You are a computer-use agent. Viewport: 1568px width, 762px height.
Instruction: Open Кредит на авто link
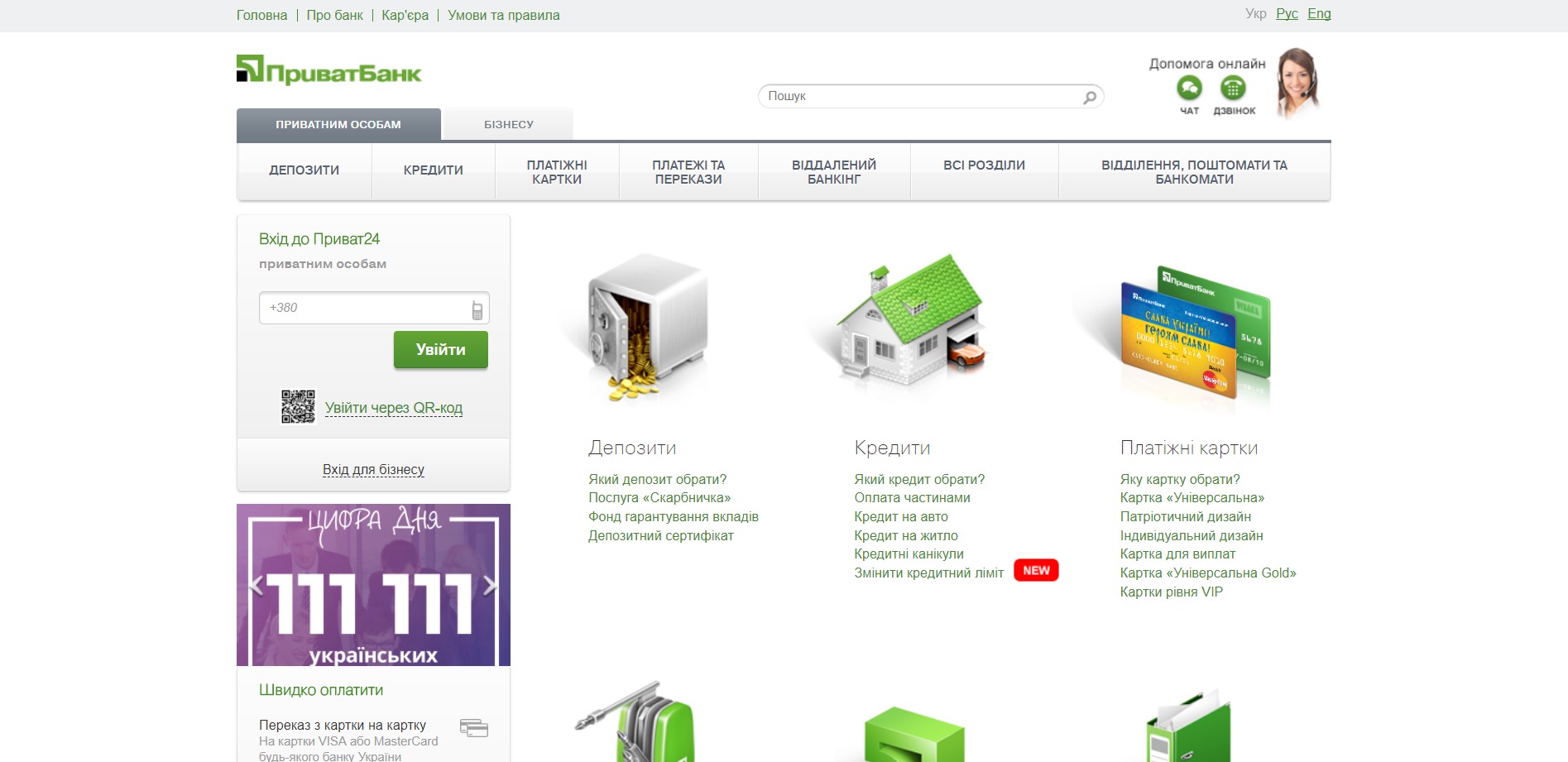[901, 517]
